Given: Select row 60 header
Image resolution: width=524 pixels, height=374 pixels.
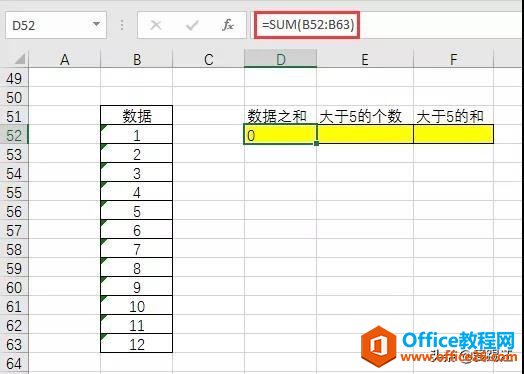Looking at the screenshot, I should click(x=14, y=287).
